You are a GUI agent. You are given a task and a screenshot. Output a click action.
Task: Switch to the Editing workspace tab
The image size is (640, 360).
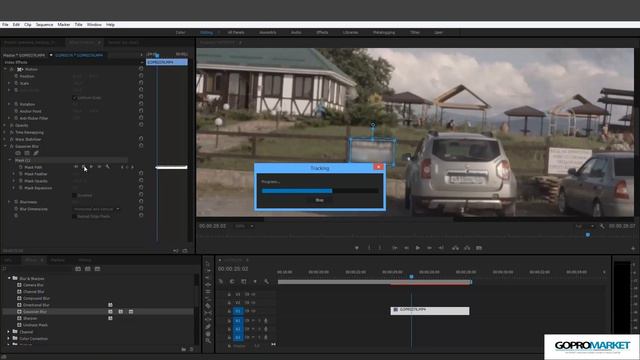206,32
